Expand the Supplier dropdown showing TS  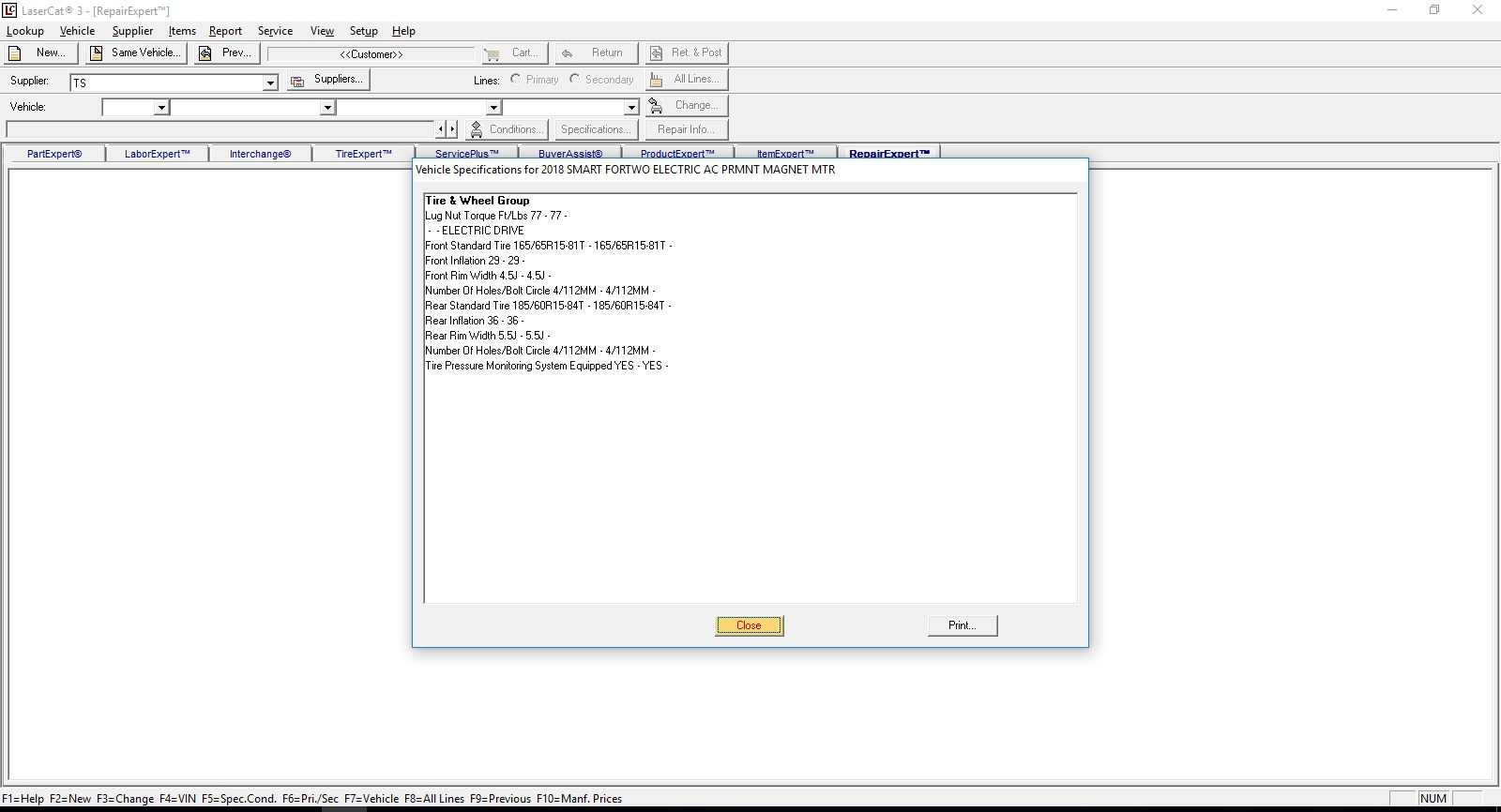[270, 83]
